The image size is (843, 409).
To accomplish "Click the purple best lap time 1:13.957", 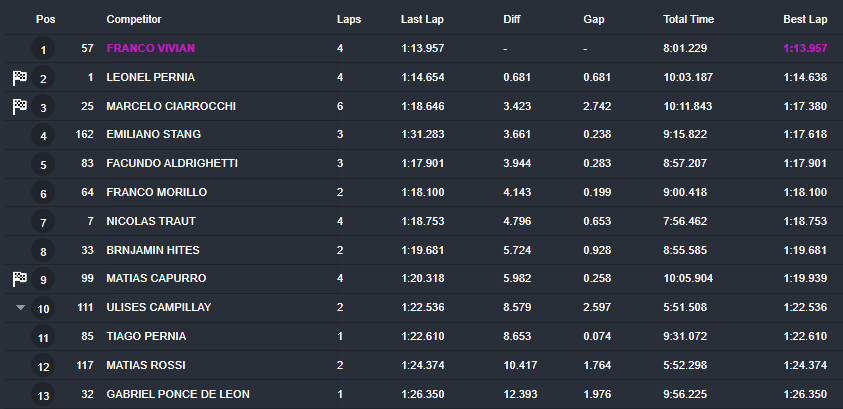I will pos(805,48).
